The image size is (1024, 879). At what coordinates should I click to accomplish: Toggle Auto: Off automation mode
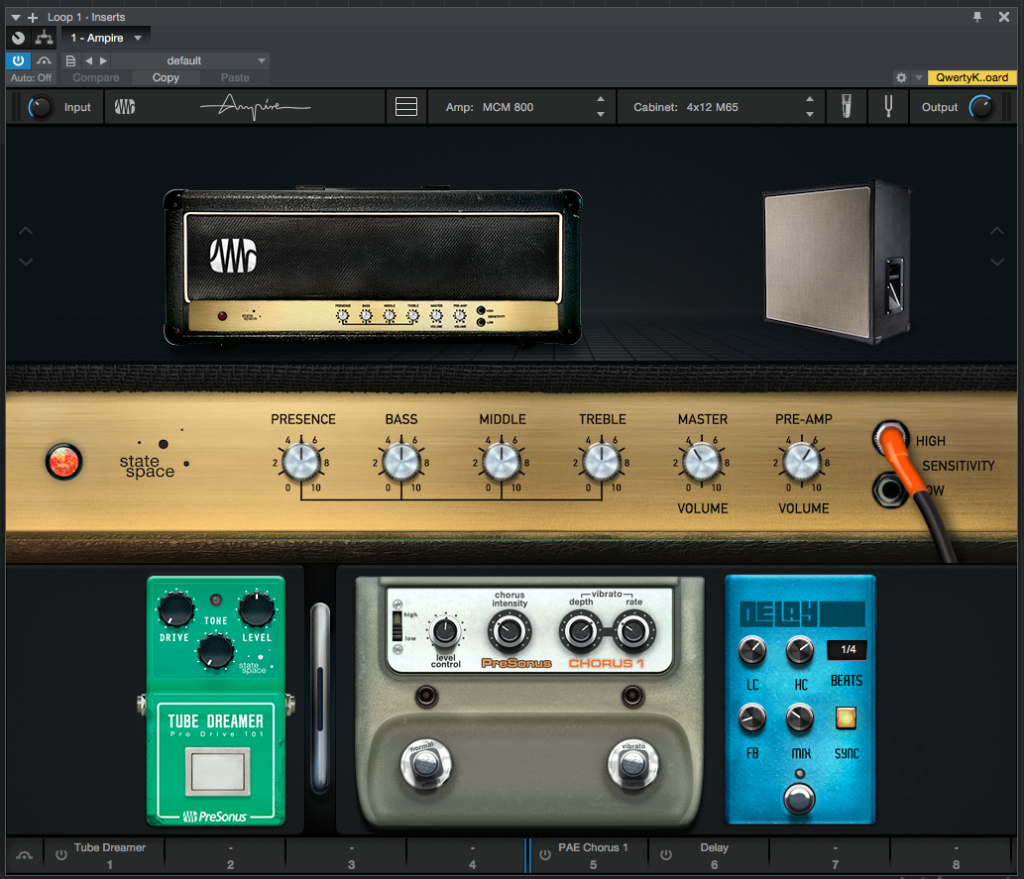[31, 78]
